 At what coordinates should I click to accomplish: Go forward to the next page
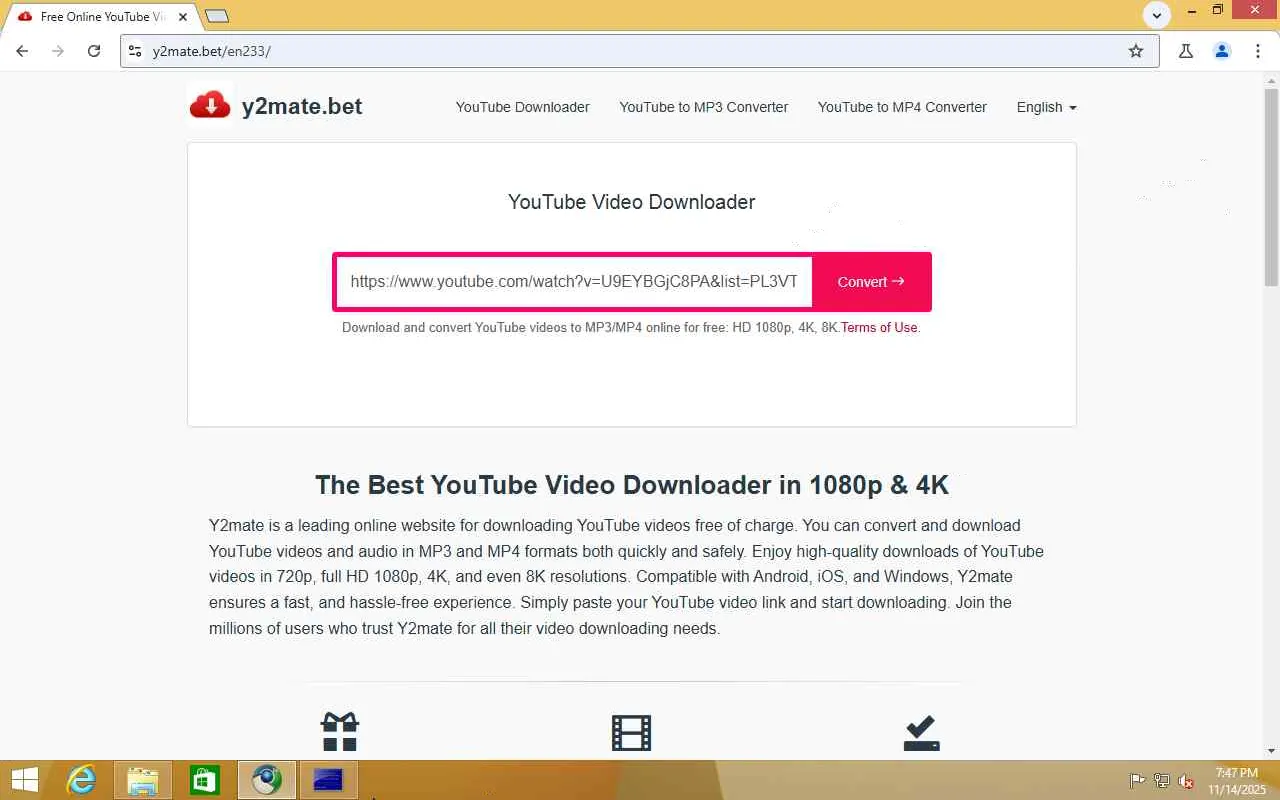point(58,51)
